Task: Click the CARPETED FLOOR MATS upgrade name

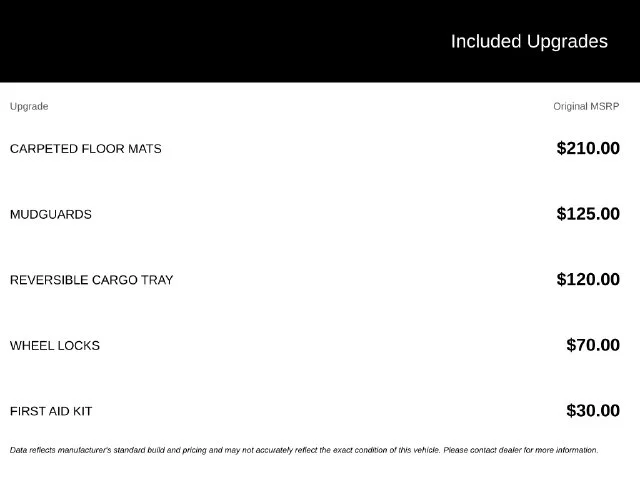Action: coord(86,149)
